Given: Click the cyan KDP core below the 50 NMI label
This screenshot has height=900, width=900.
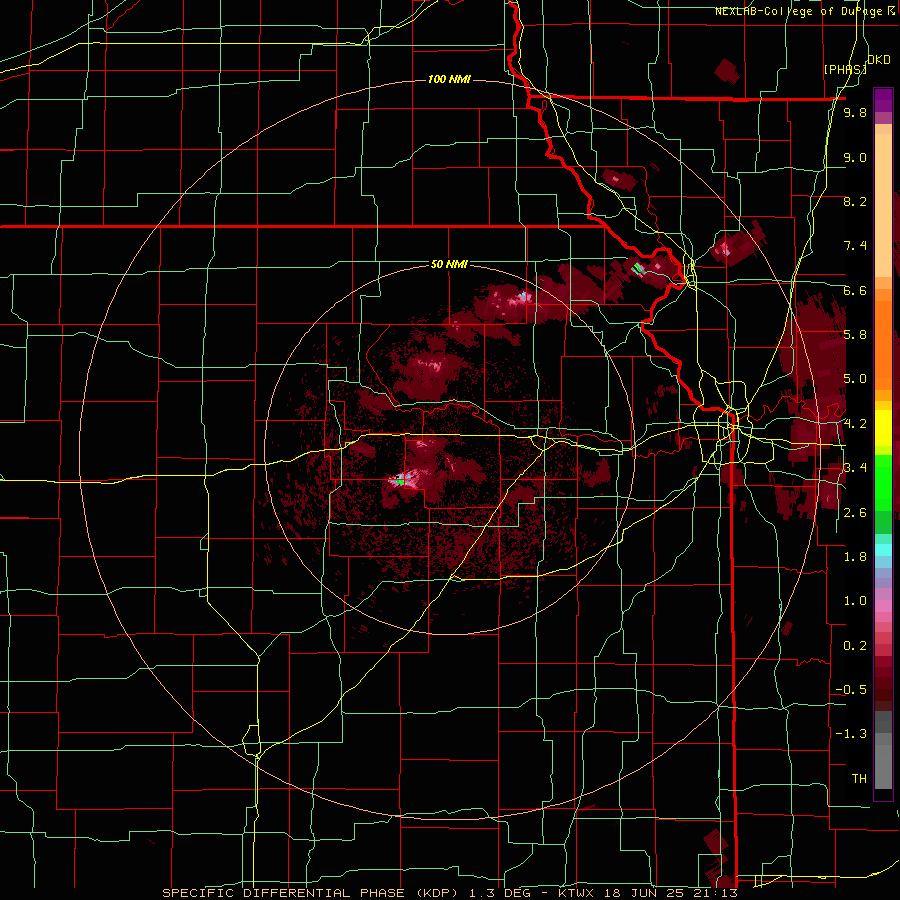Looking at the screenshot, I should click(523, 296).
